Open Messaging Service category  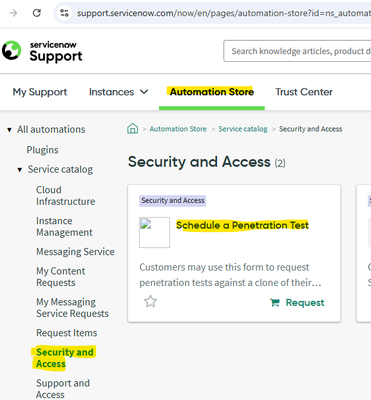click(x=75, y=252)
